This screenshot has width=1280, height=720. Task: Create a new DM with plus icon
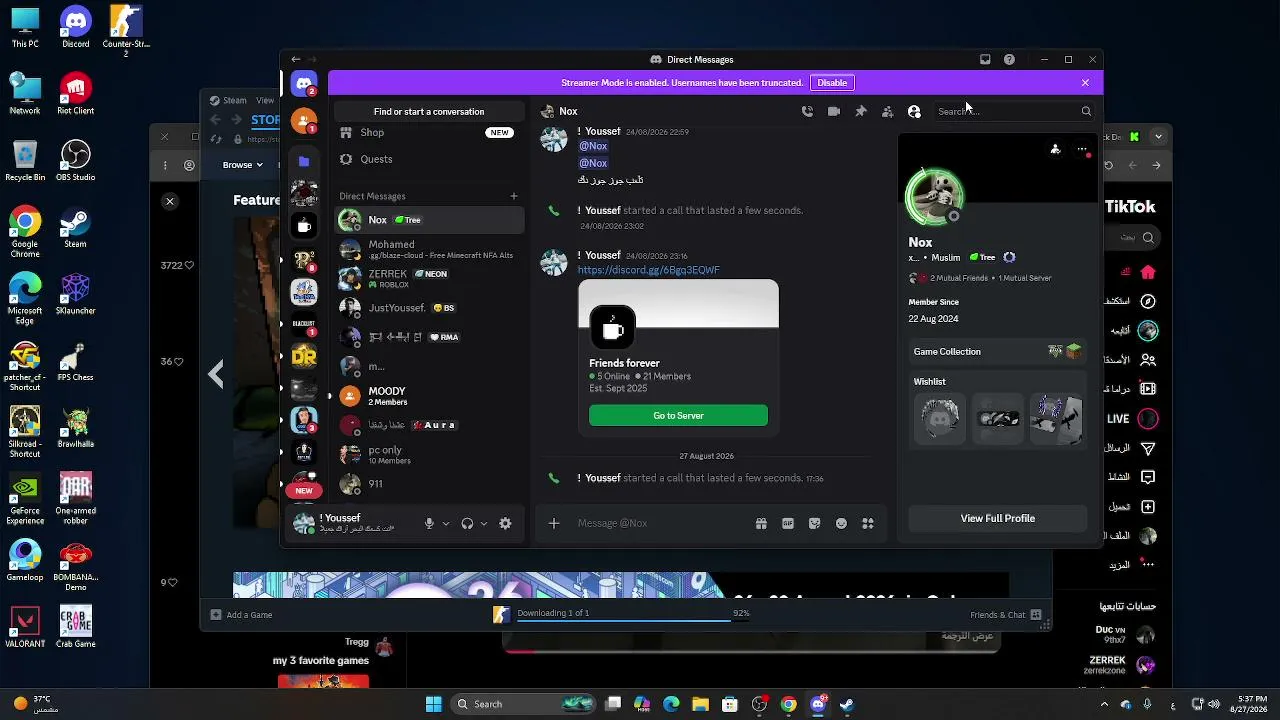click(514, 196)
